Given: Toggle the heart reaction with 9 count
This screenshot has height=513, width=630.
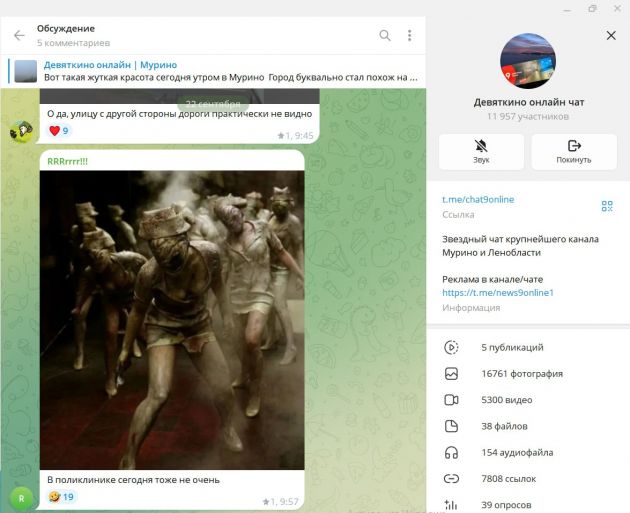Looking at the screenshot, I should (59, 131).
